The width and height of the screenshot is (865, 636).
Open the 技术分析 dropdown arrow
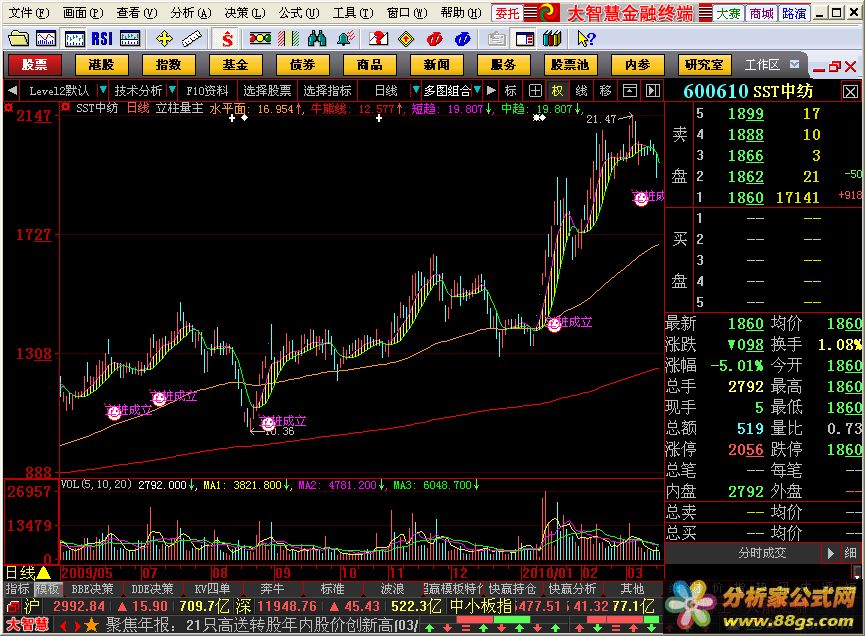click(173, 90)
